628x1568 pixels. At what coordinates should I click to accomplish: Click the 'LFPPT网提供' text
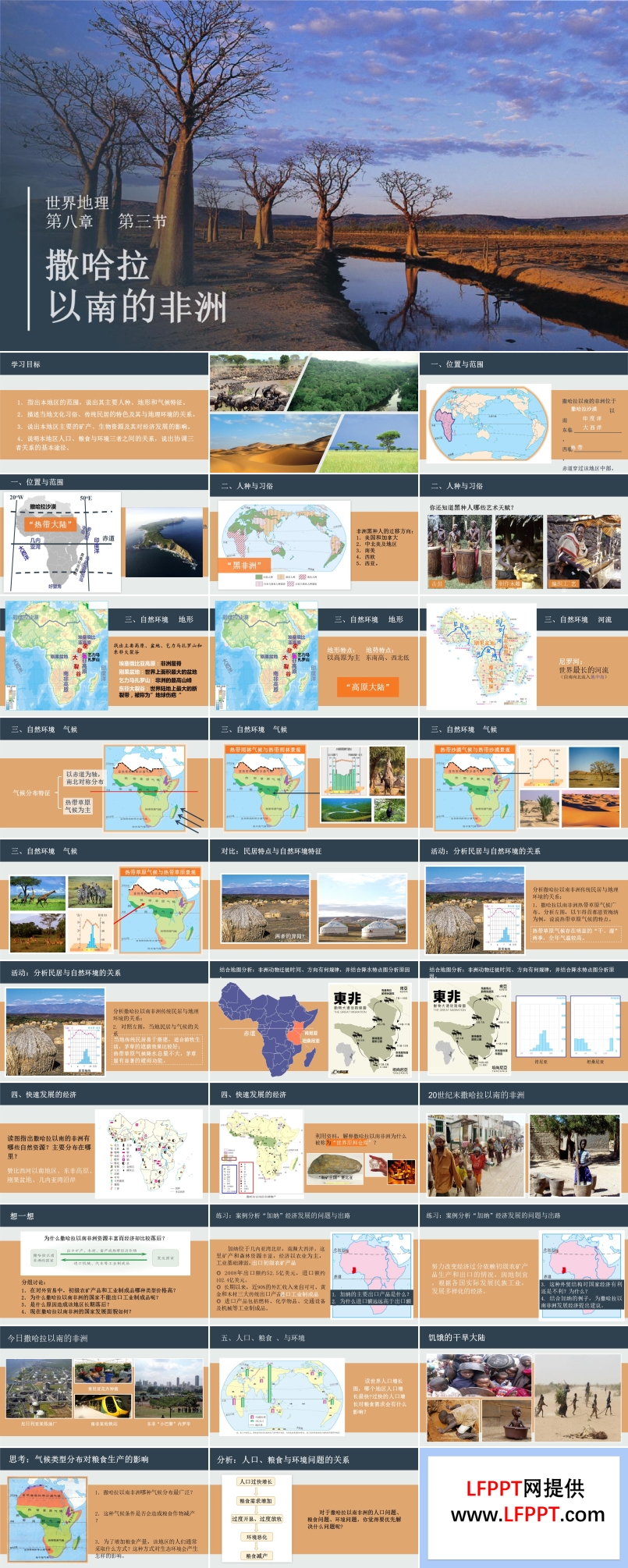(x=525, y=1488)
